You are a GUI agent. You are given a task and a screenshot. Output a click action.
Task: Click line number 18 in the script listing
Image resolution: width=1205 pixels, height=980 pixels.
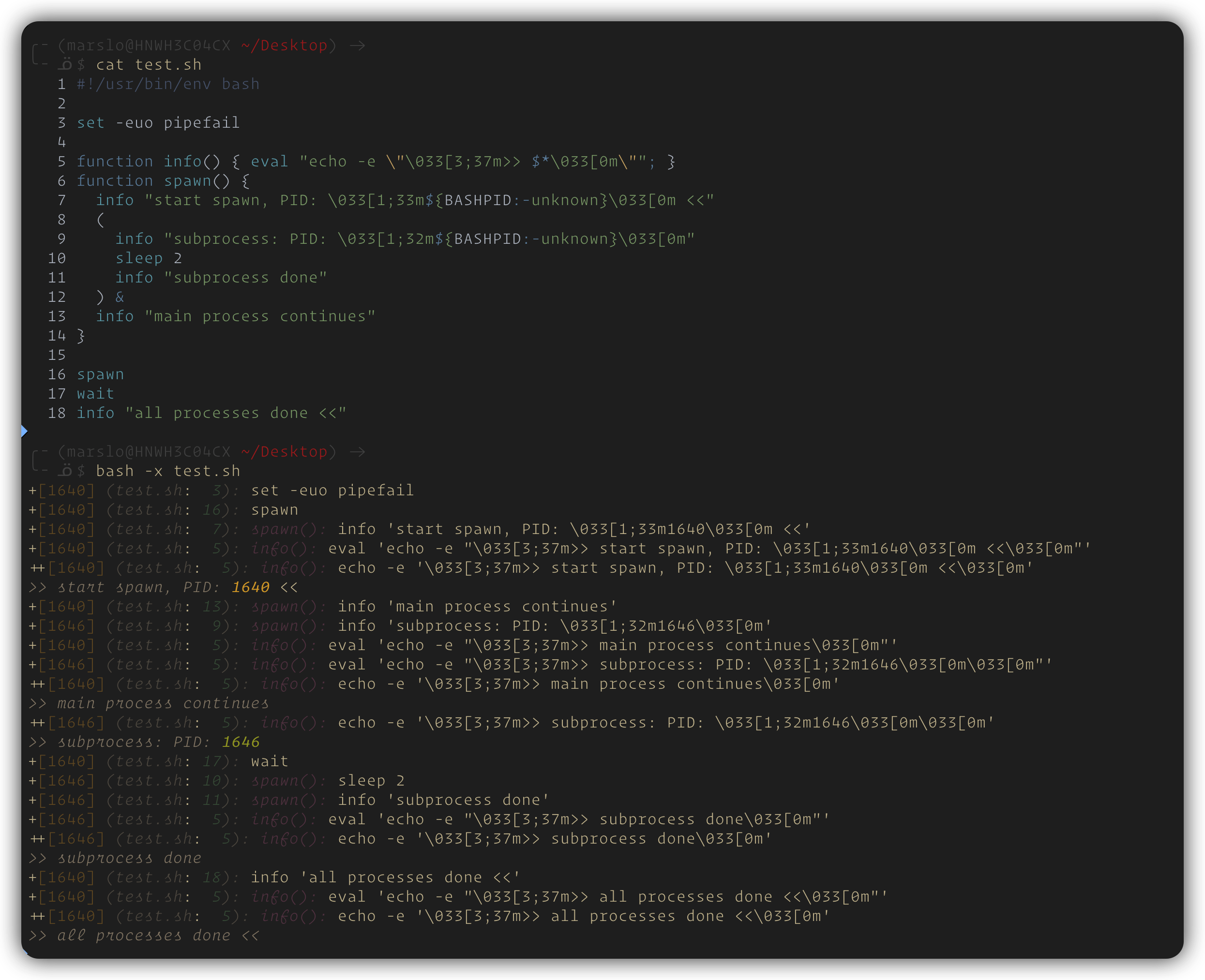click(57, 413)
